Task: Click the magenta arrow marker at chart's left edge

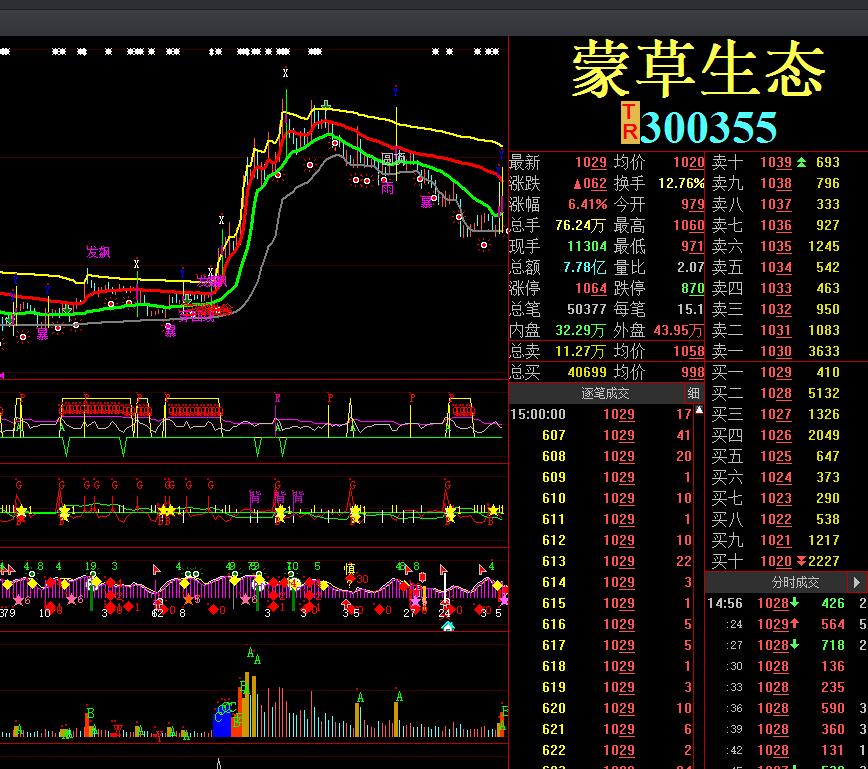Action: 2,375
